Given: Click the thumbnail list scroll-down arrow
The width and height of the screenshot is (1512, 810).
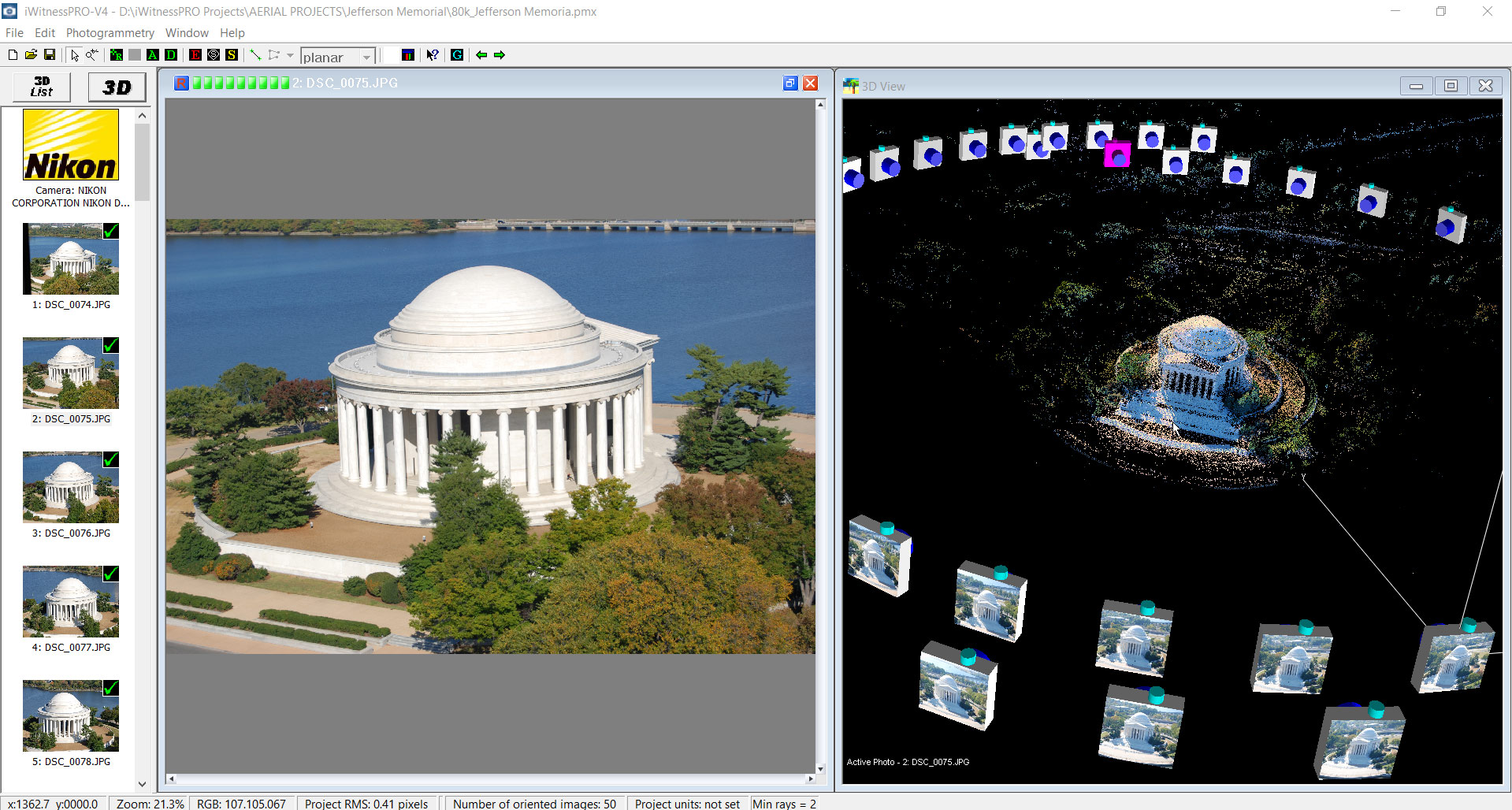Looking at the screenshot, I should coord(143,784).
